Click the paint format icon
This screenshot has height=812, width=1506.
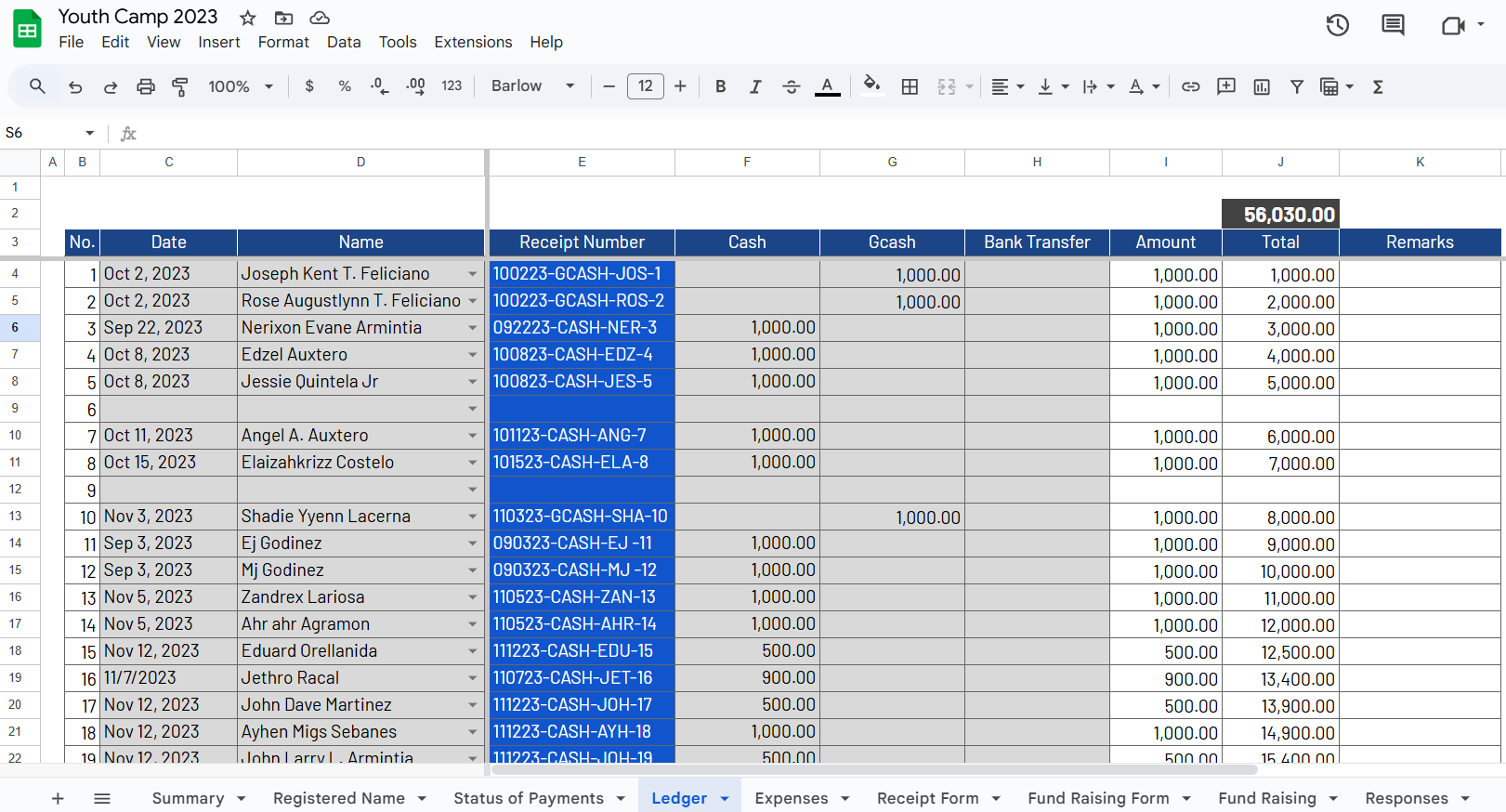(x=180, y=86)
